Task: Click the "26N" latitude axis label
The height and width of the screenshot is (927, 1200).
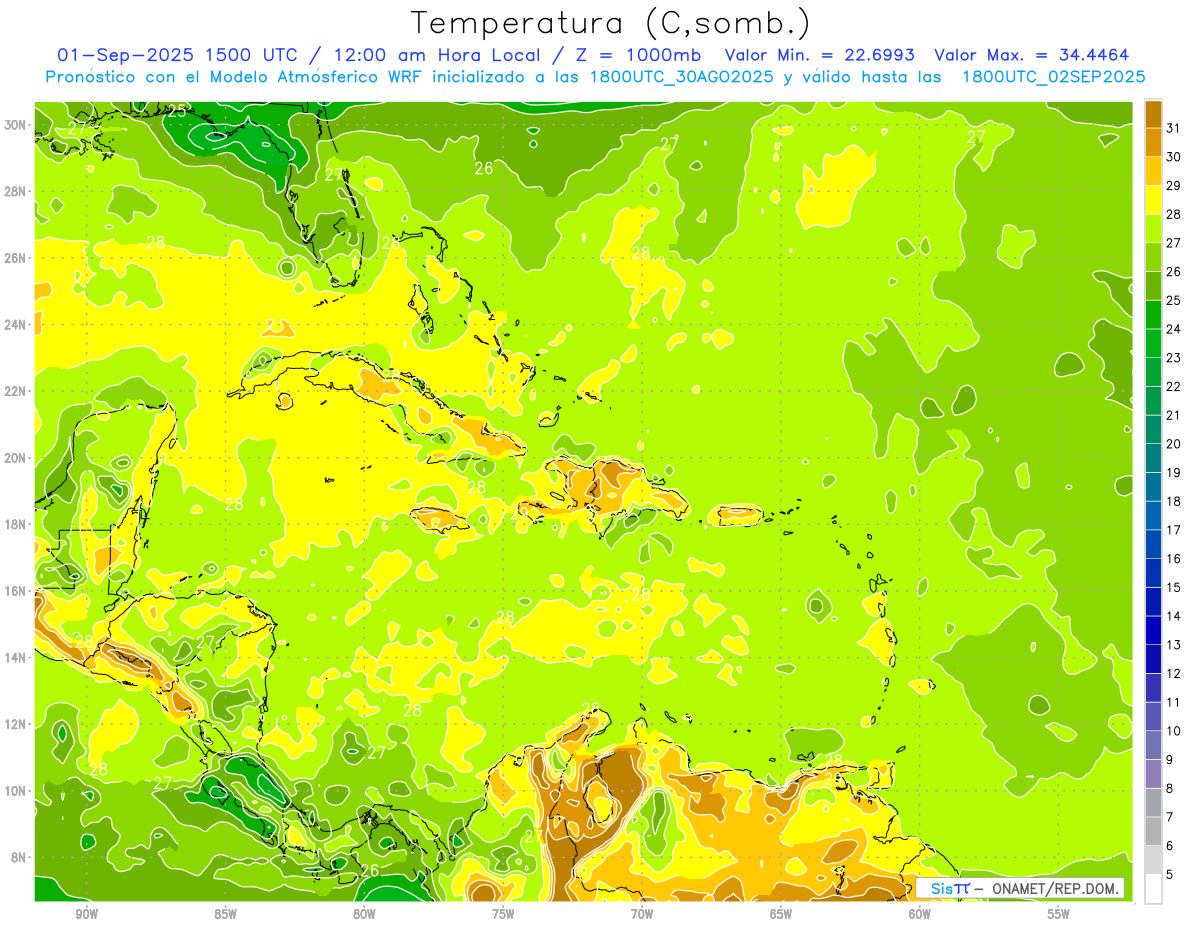Action: tap(15, 258)
